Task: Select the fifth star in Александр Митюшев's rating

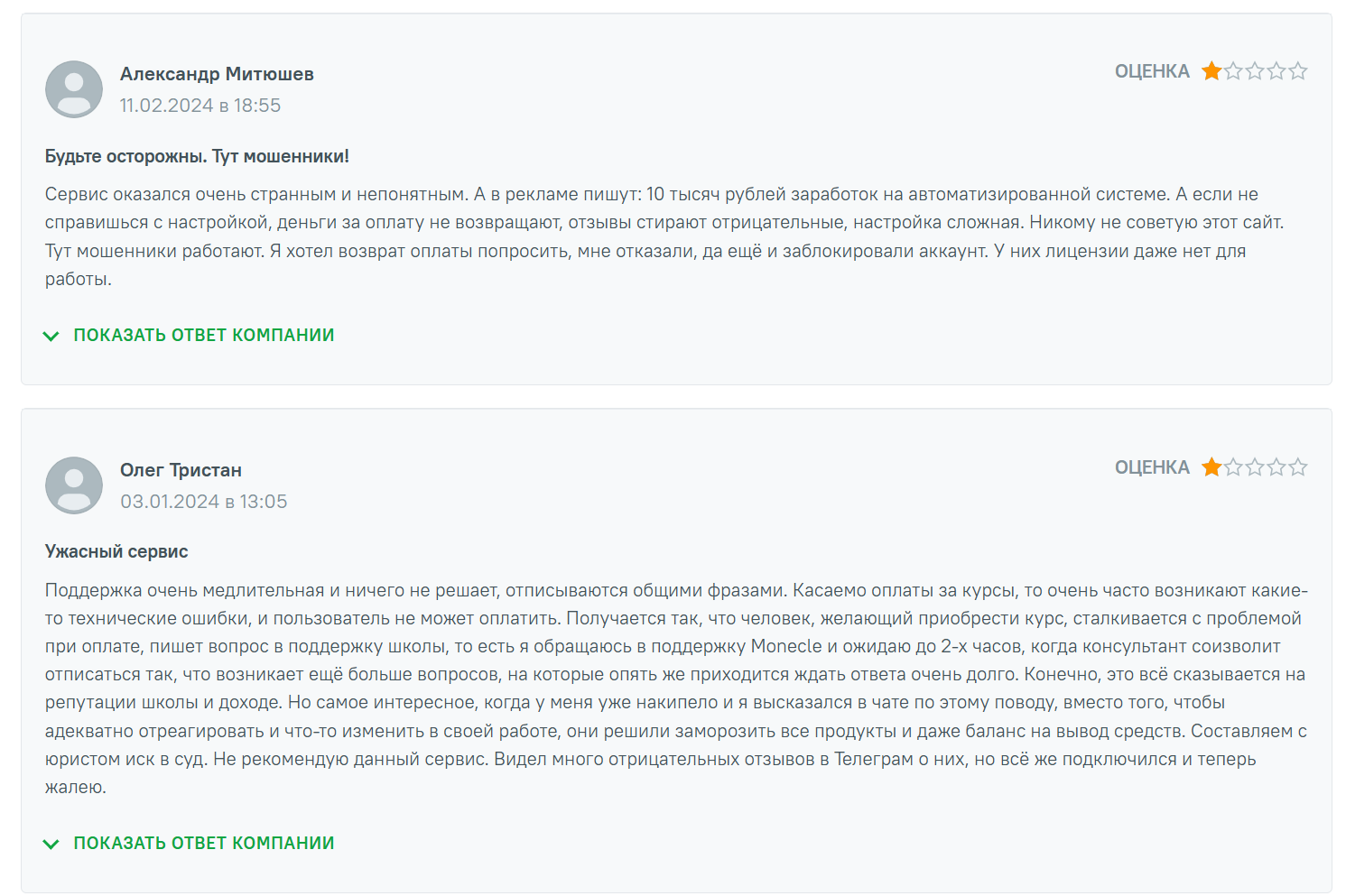Action: point(1298,71)
